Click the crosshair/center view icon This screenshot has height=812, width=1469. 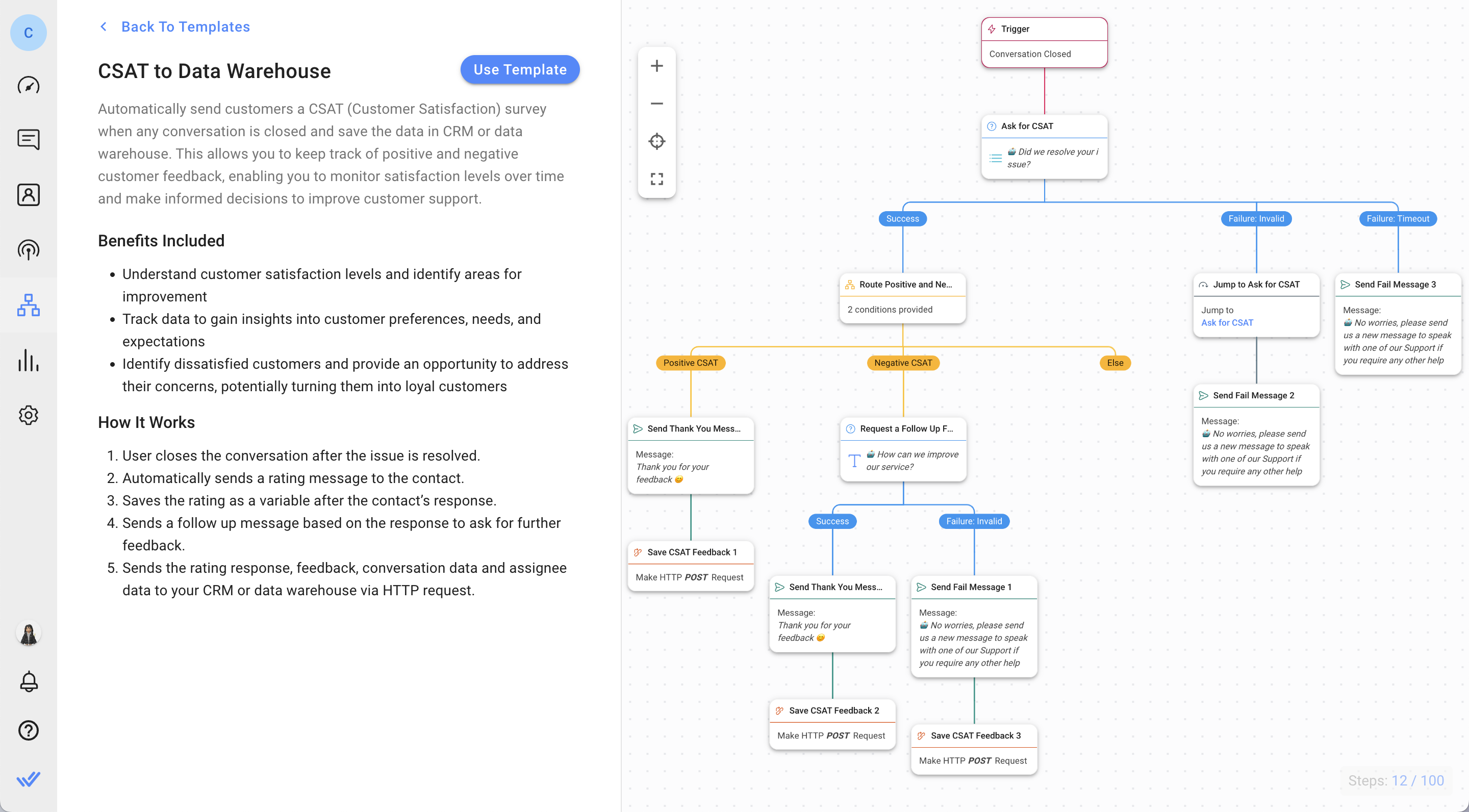click(x=657, y=142)
